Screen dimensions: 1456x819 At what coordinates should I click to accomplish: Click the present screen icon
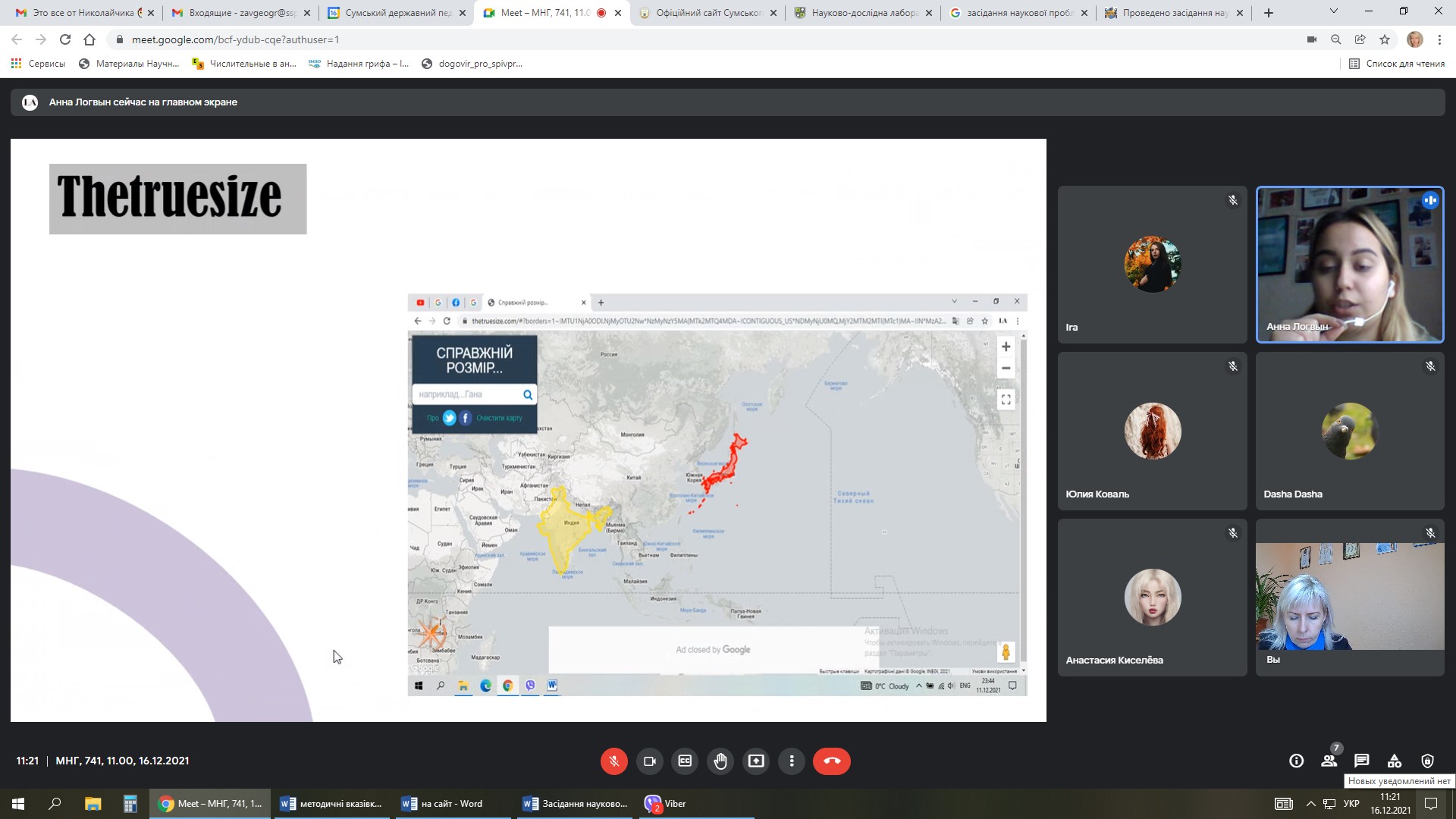pyautogui.click(x=756, y=761)
